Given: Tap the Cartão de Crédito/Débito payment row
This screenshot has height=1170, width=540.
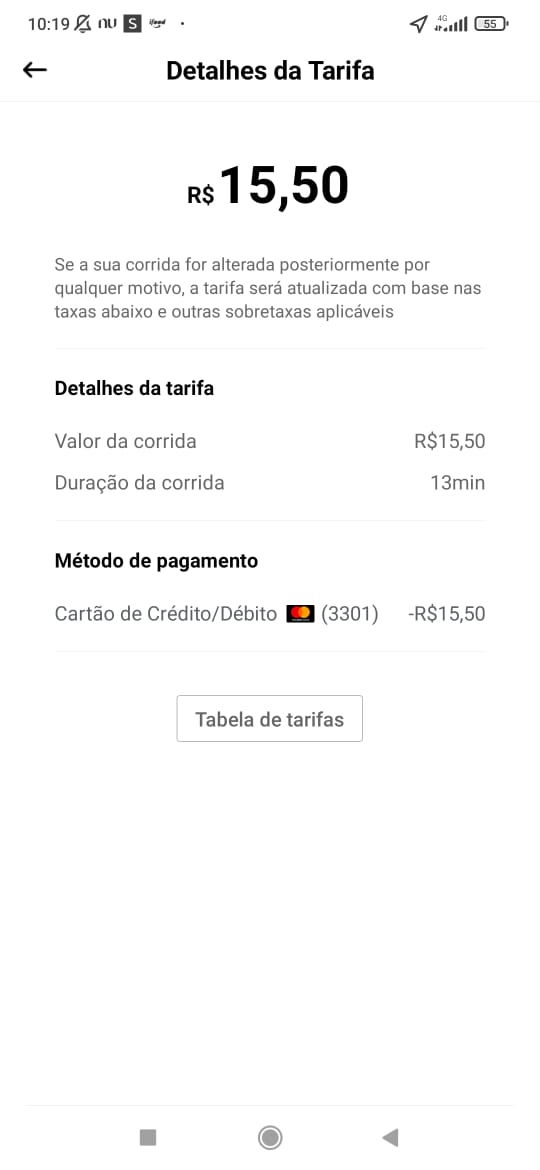Looking at the screenshot, I should [270, 614].
